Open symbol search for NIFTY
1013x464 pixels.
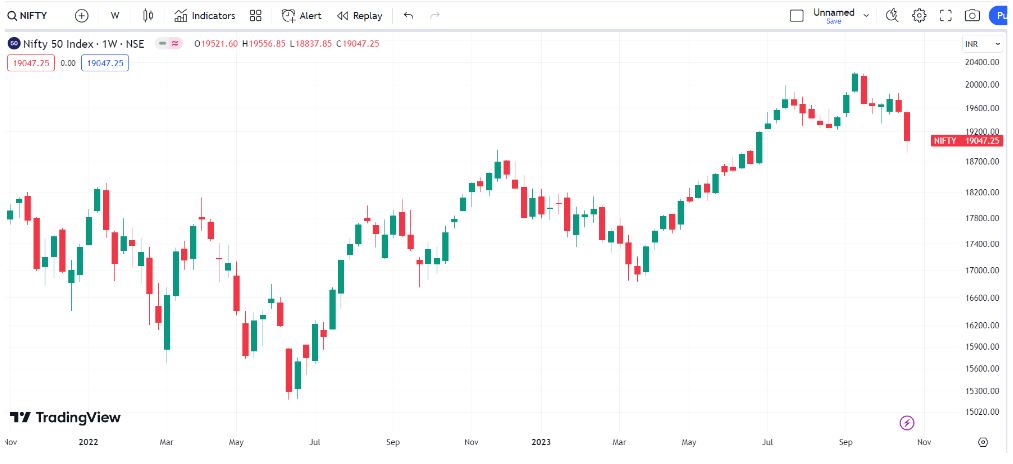(28, 16)
